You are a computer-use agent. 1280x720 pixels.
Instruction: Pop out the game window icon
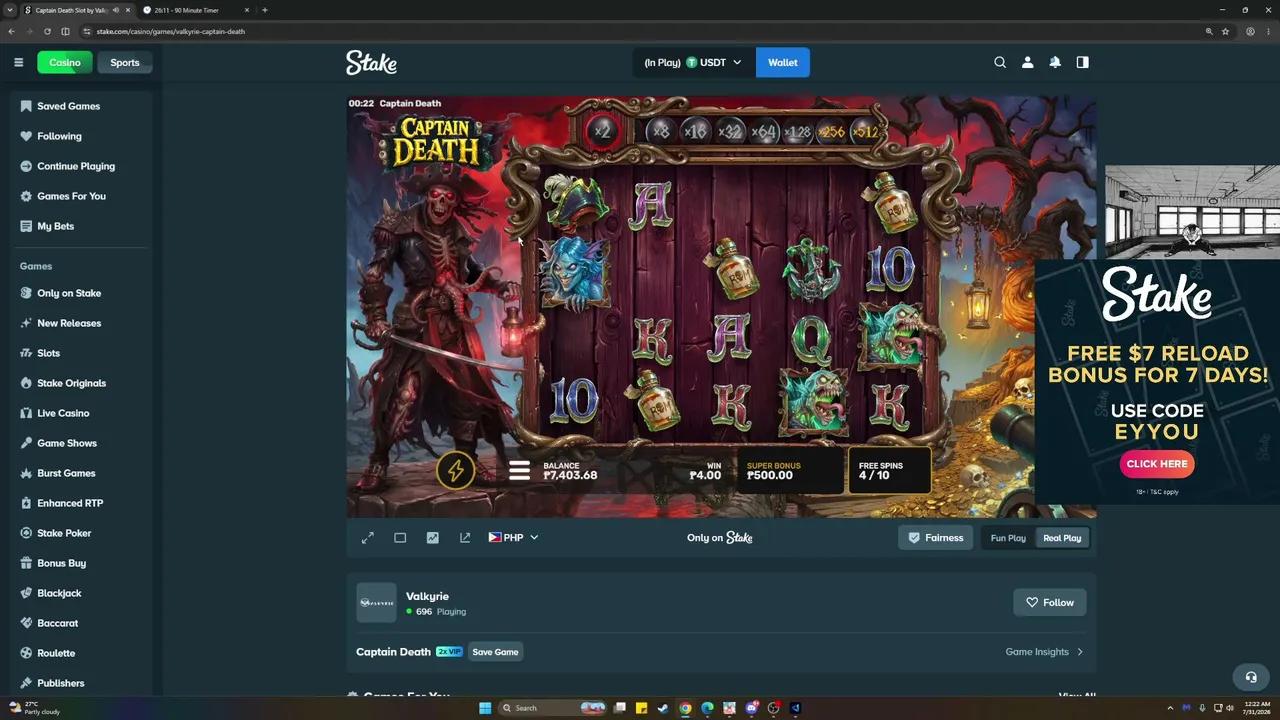(x=465, y=537)
